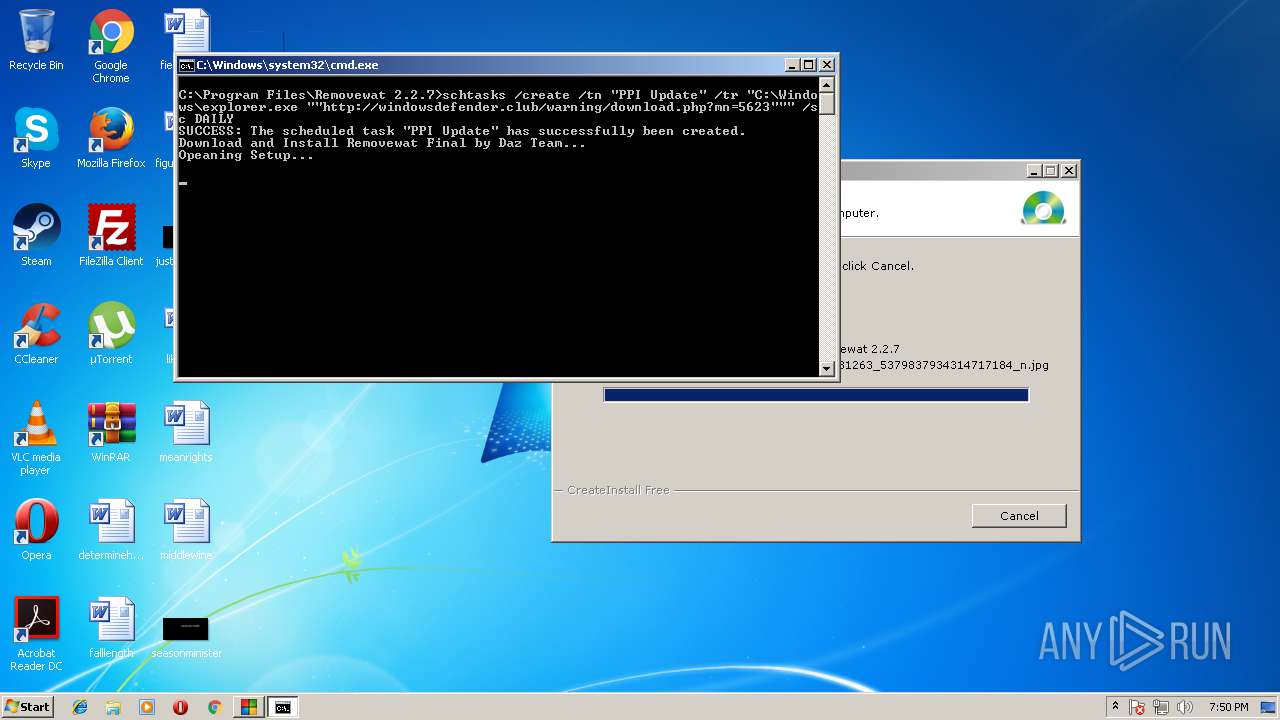Open Steam desktop shortcut
Screen dimensions: 1280x720
coord(36,236)
